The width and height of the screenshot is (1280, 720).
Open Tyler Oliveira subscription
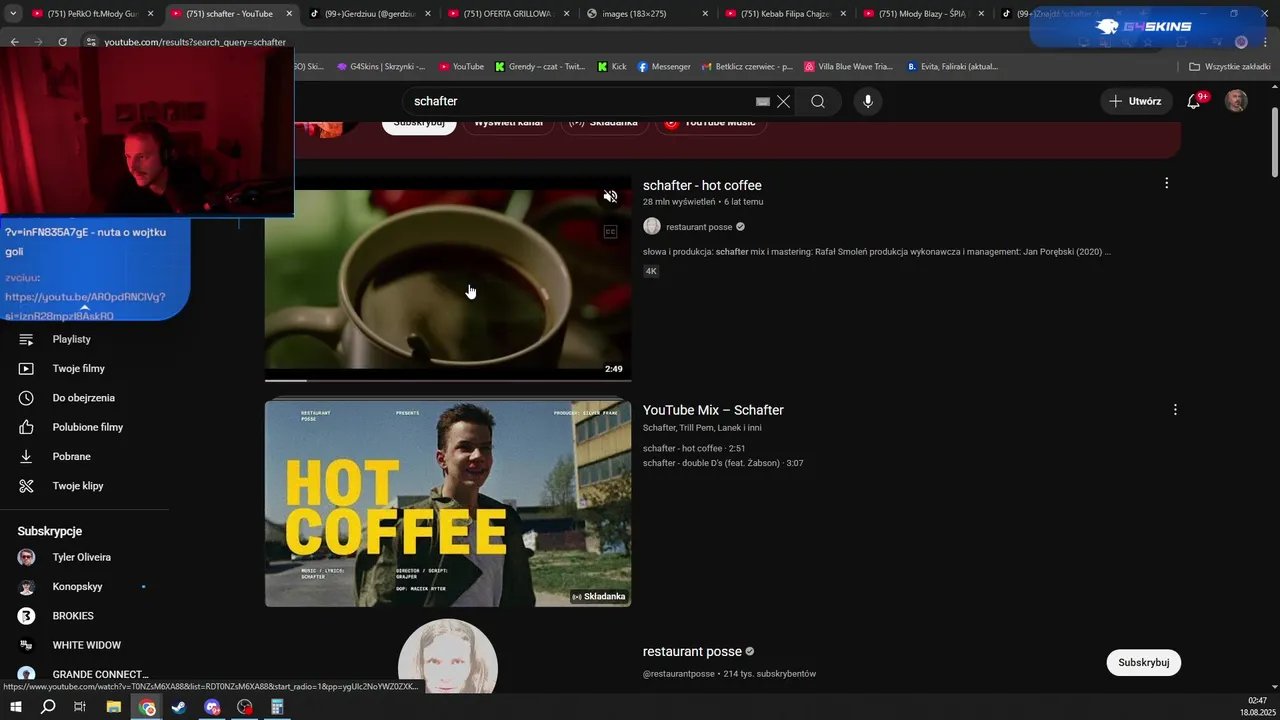click(x=82, y=557)
